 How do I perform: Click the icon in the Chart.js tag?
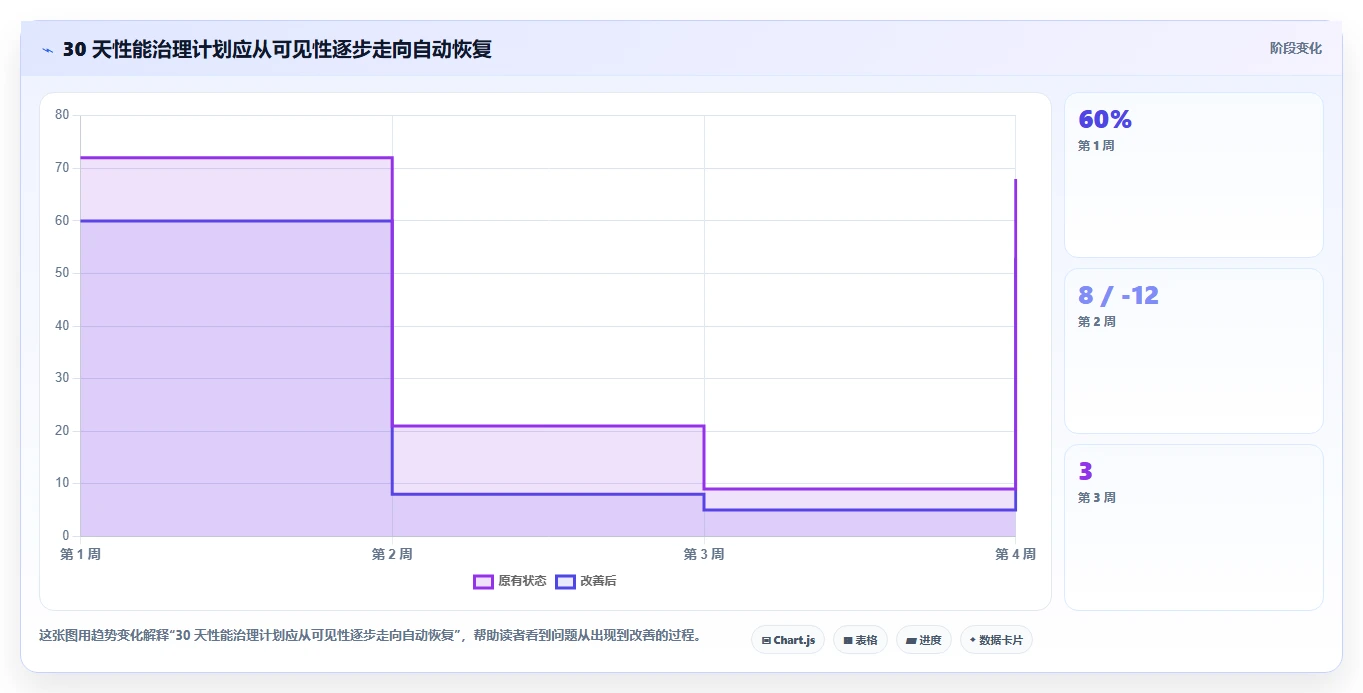[x=766, y=640]
